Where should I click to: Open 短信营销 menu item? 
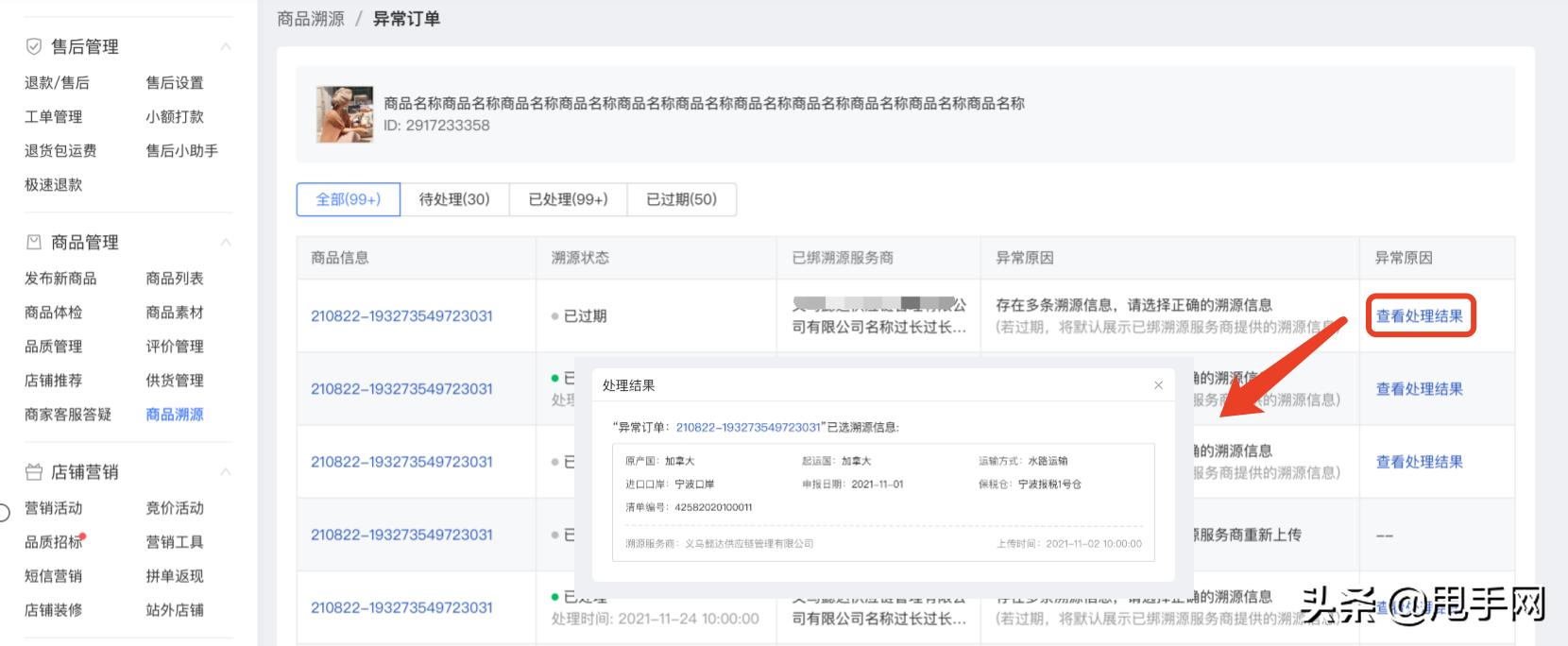click(54, 576)
